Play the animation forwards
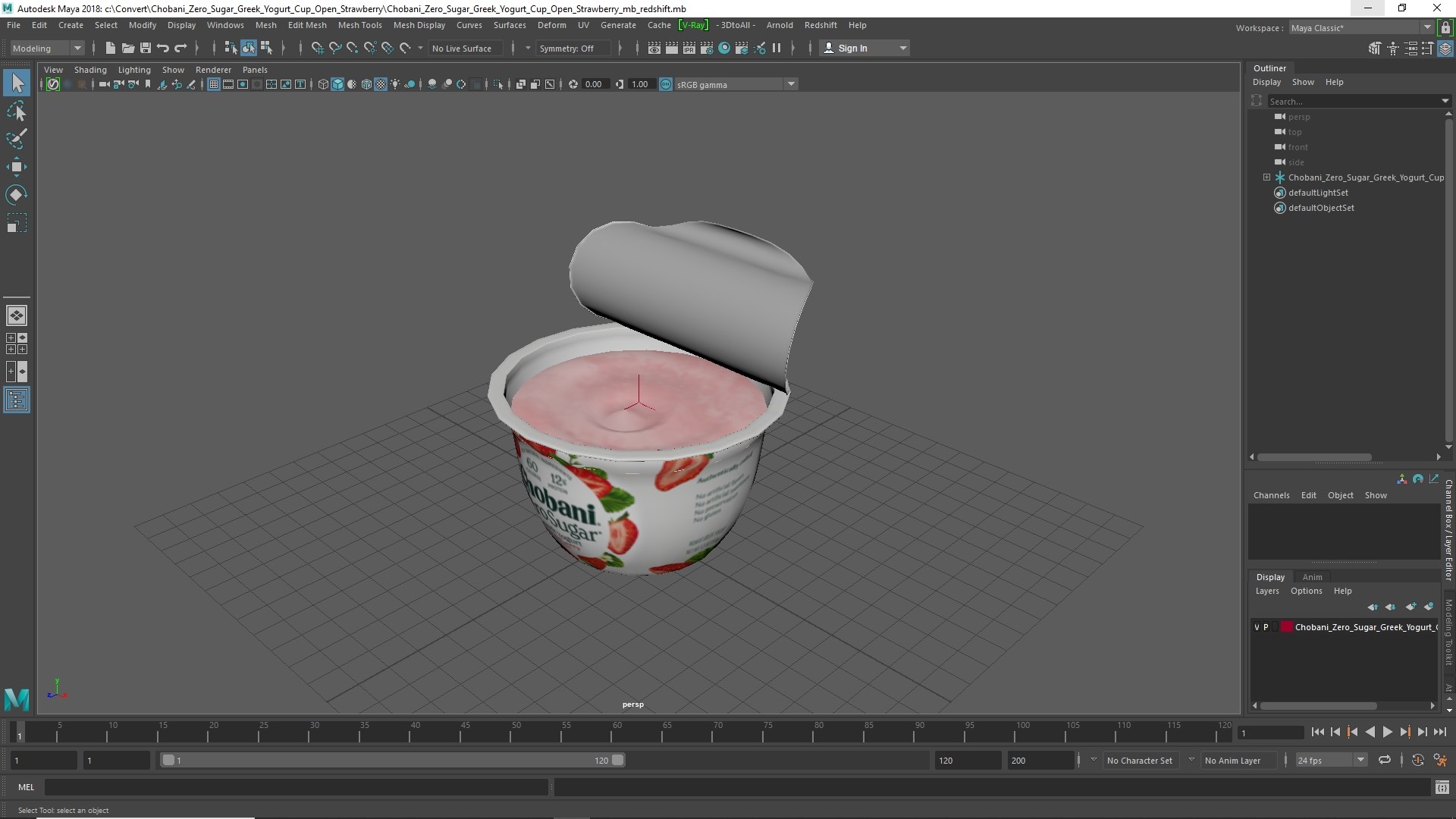 1387,732
